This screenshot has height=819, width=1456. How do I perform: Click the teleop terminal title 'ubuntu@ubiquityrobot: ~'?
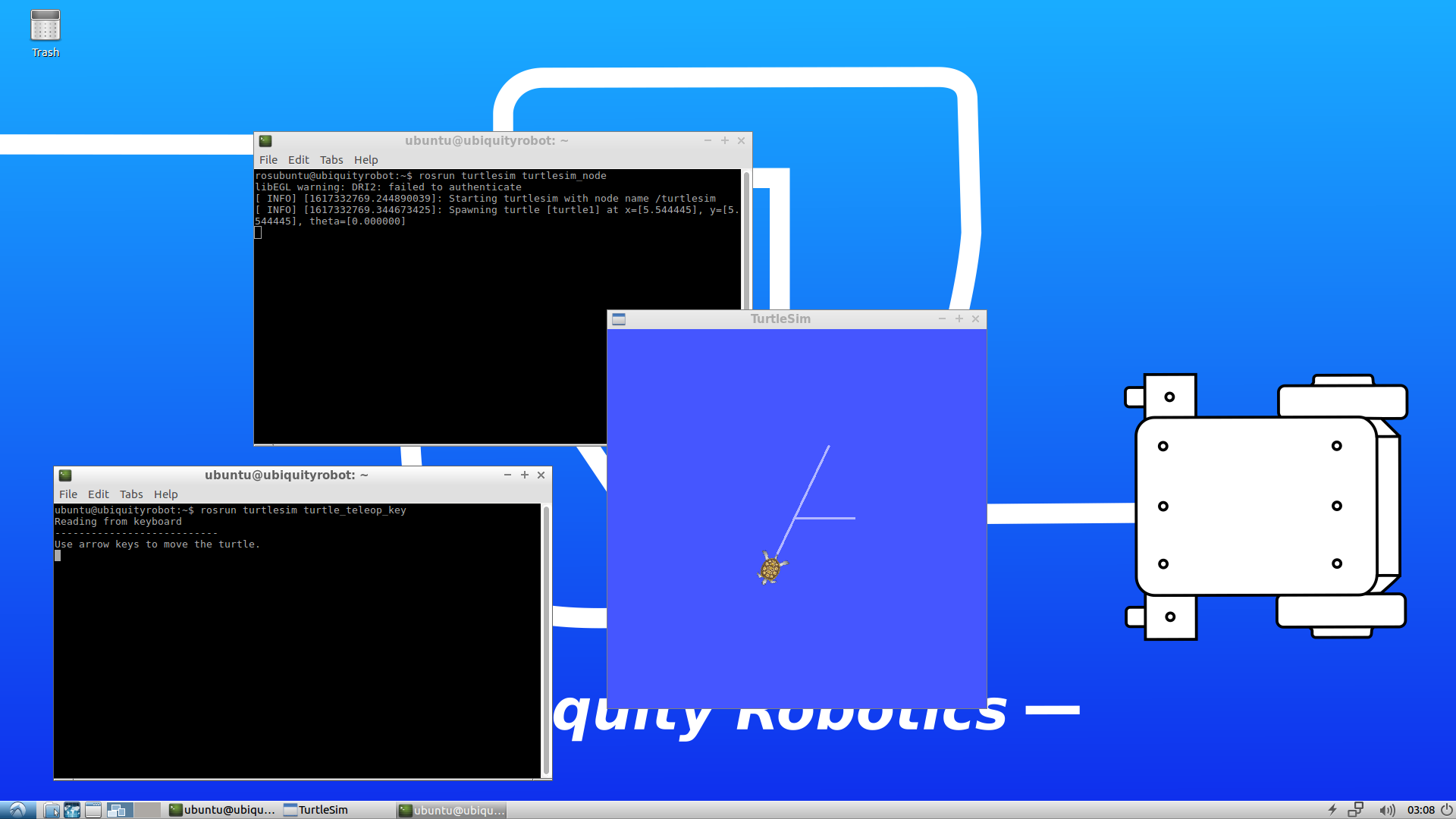click(x=286, y=475)
